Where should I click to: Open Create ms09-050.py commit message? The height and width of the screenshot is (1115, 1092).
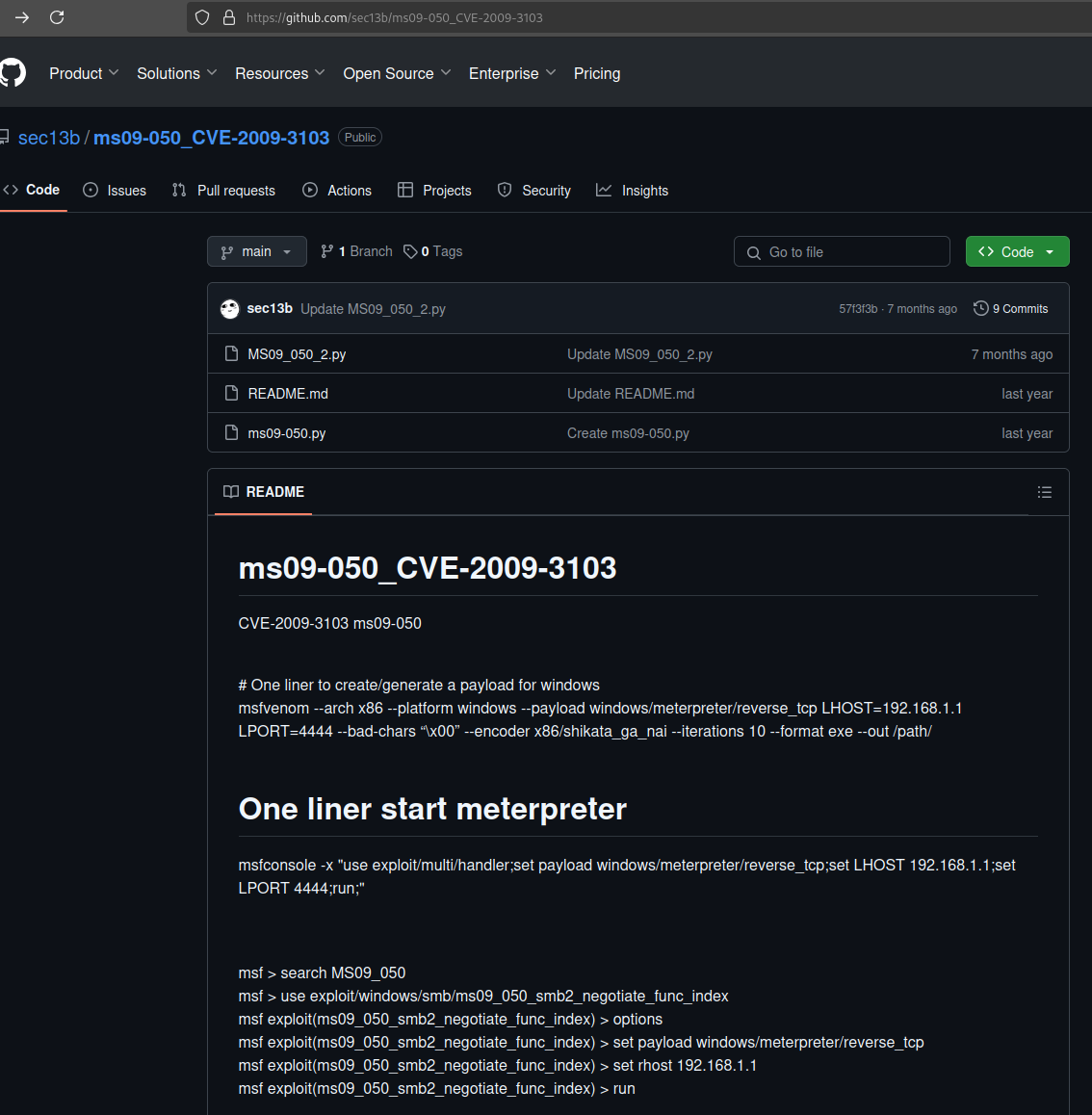(x=628, y=433)
